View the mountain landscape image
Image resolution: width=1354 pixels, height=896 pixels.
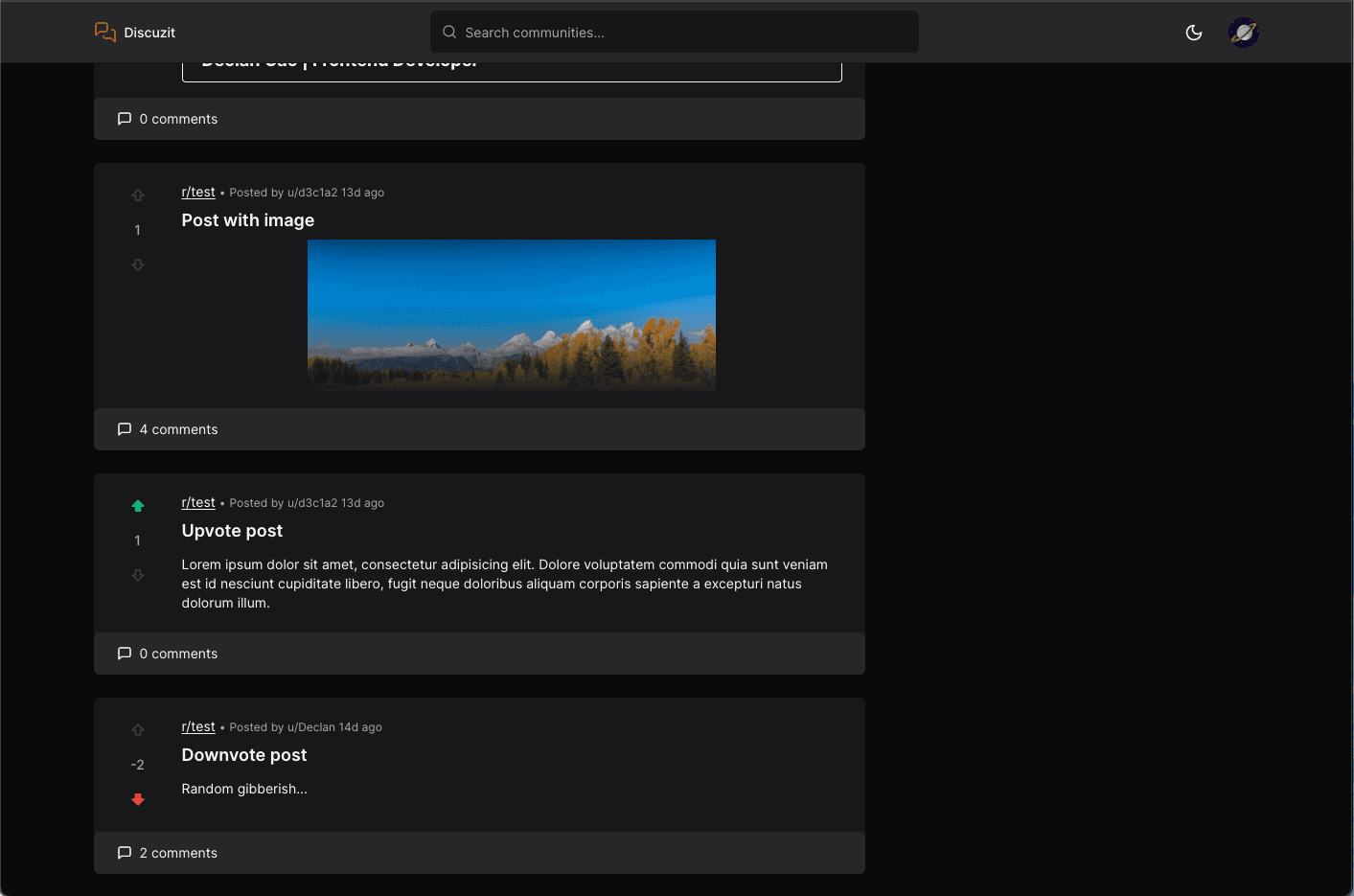pos(512,314)
